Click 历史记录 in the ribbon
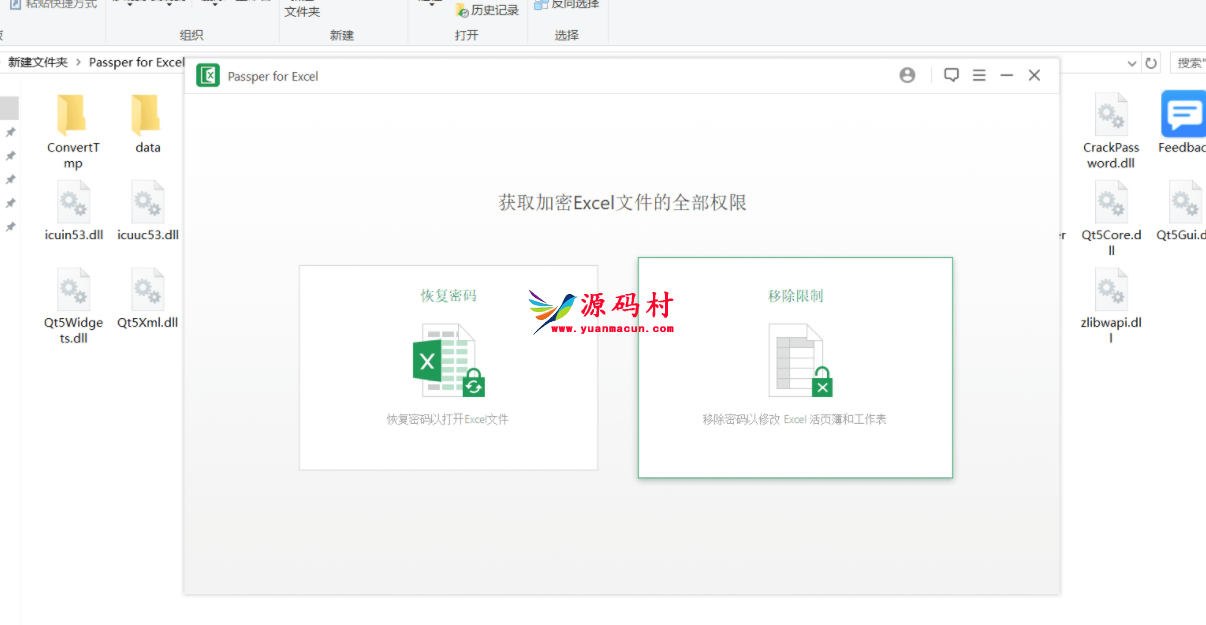This screenshot has height=625, width=1206. (487, 10)
